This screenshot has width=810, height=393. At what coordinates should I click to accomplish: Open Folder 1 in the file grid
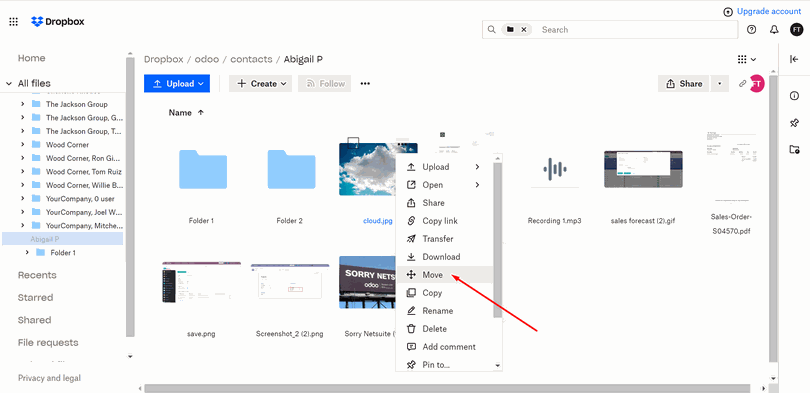202,169
